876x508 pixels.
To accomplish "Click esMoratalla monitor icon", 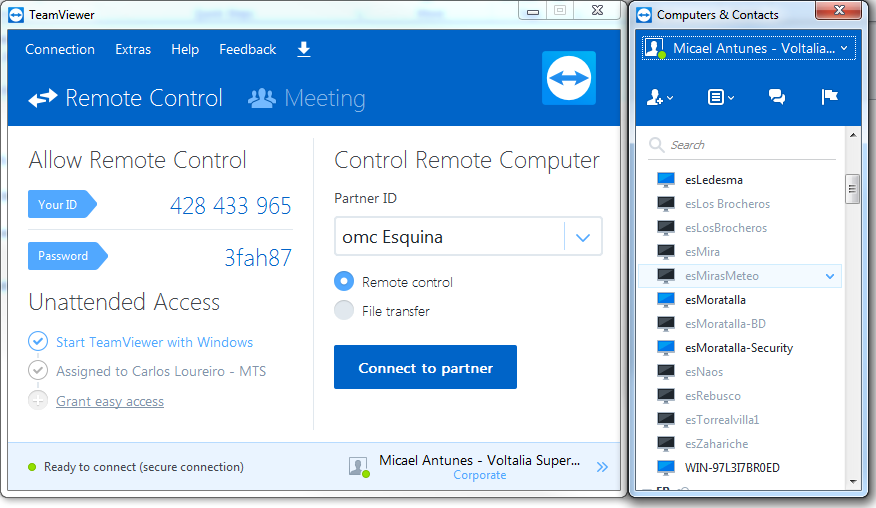I will (666, 300).
